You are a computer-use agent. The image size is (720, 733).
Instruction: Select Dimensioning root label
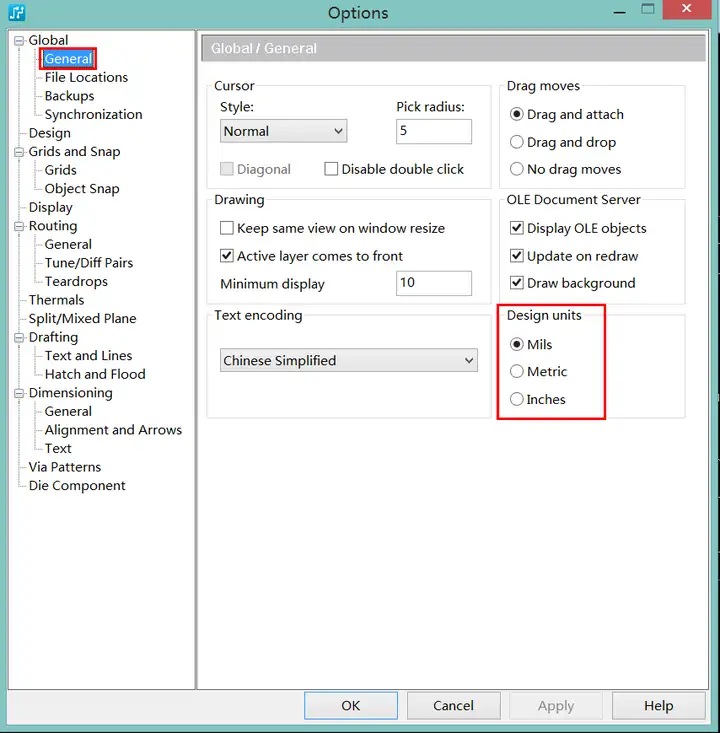point(71,393)
